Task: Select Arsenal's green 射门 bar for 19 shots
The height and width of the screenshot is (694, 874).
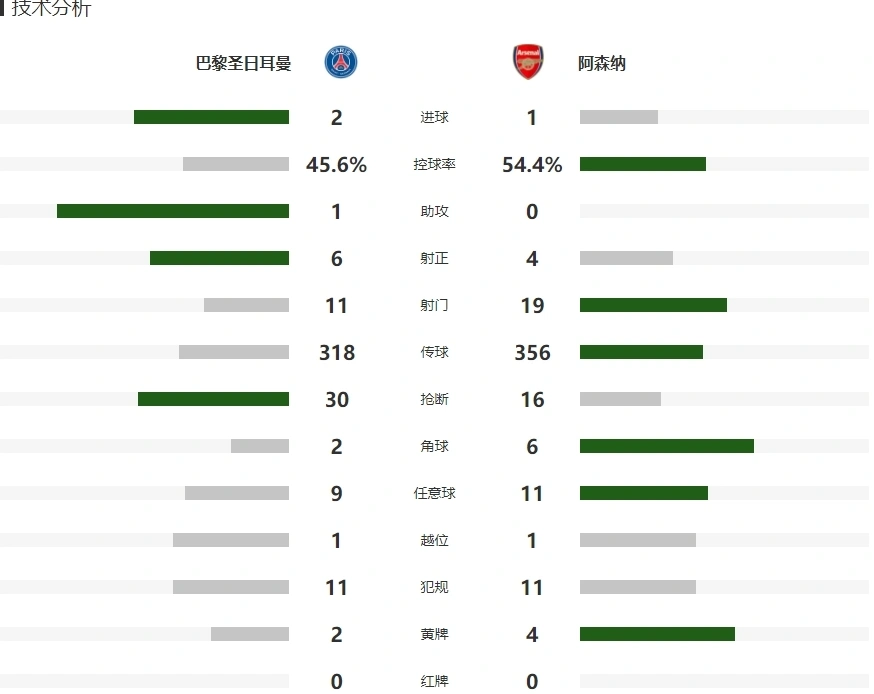Action: tap(653, 305)
